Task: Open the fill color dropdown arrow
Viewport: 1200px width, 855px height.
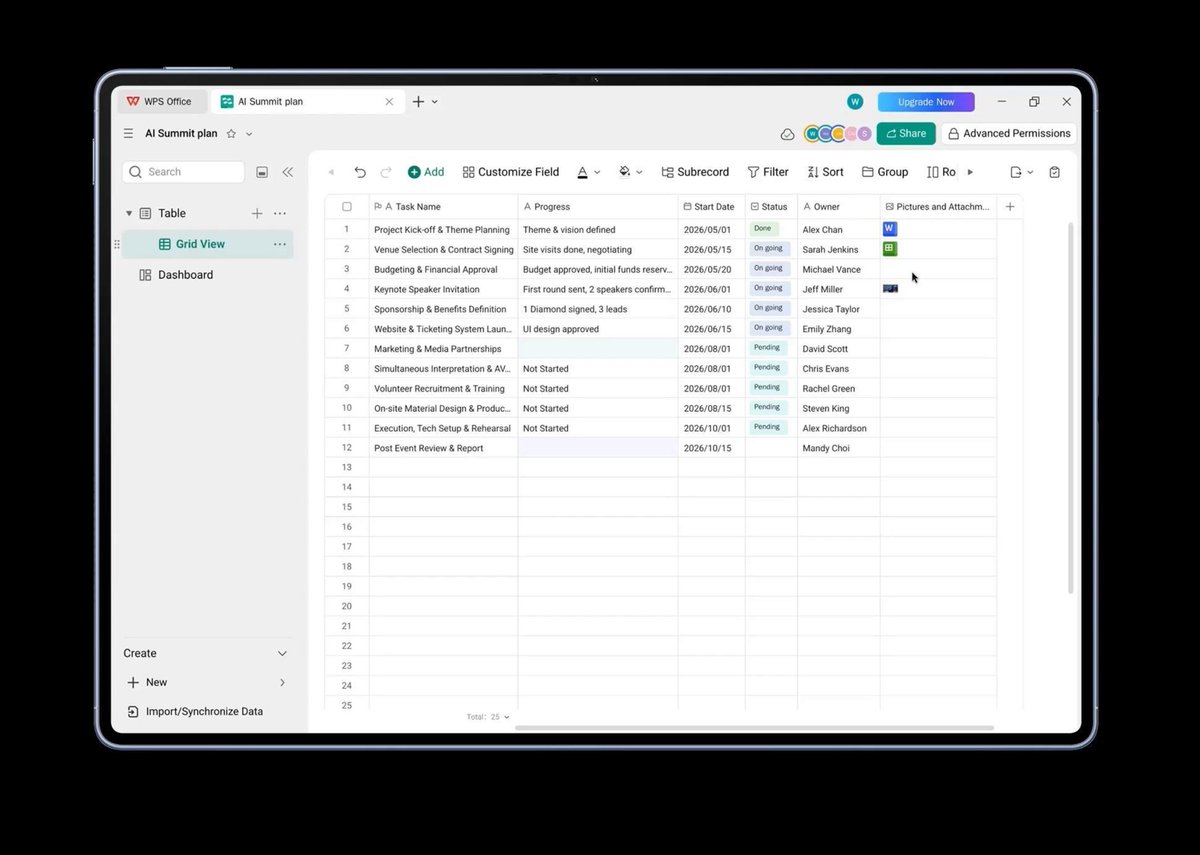Action: coord(640,173)
